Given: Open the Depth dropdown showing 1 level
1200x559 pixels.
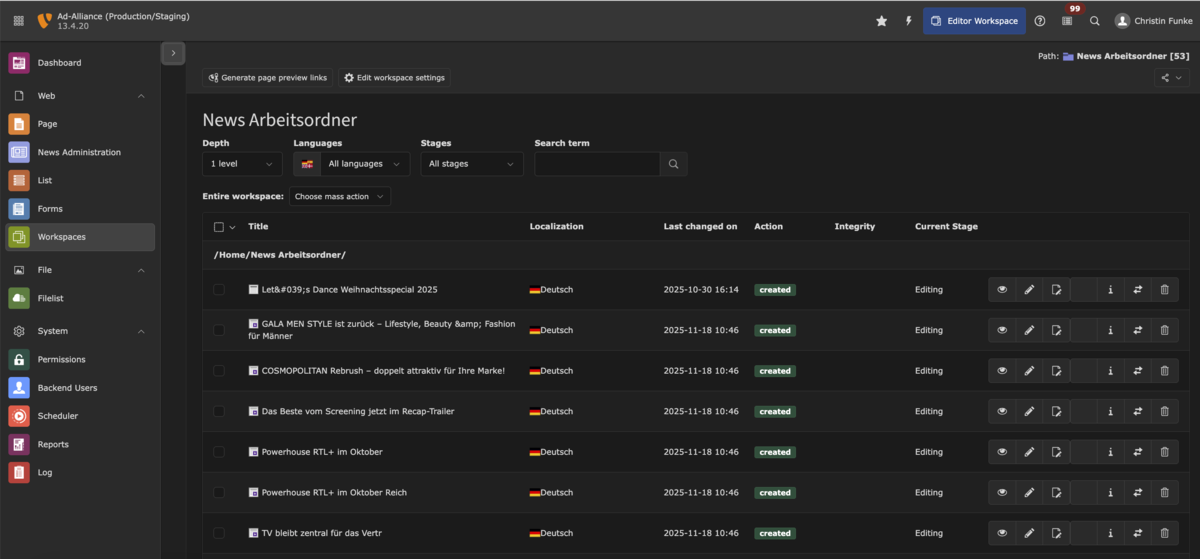Looking at the screenshot, I should click(242, 164).
